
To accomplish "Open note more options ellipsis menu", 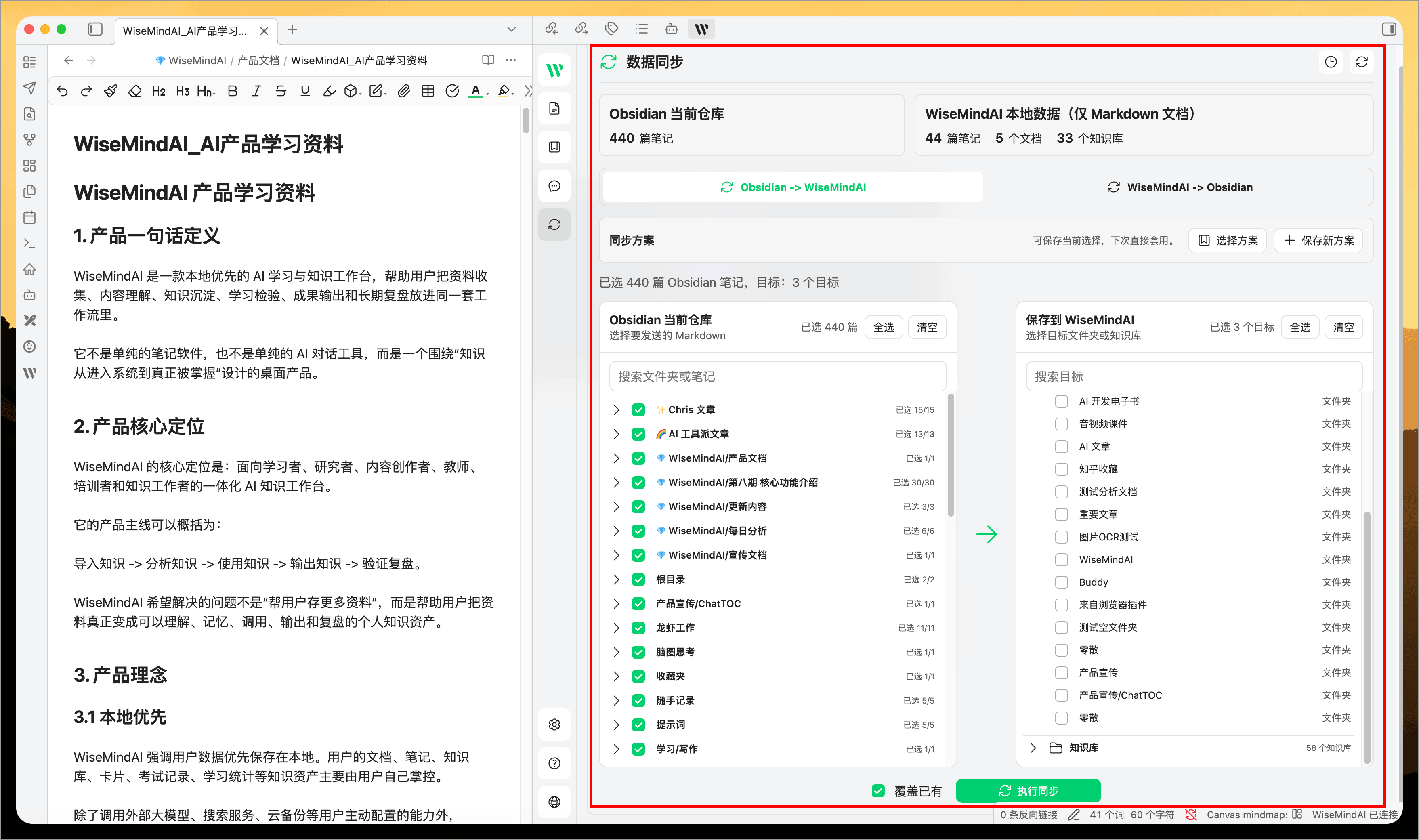I will click(510, 60).
